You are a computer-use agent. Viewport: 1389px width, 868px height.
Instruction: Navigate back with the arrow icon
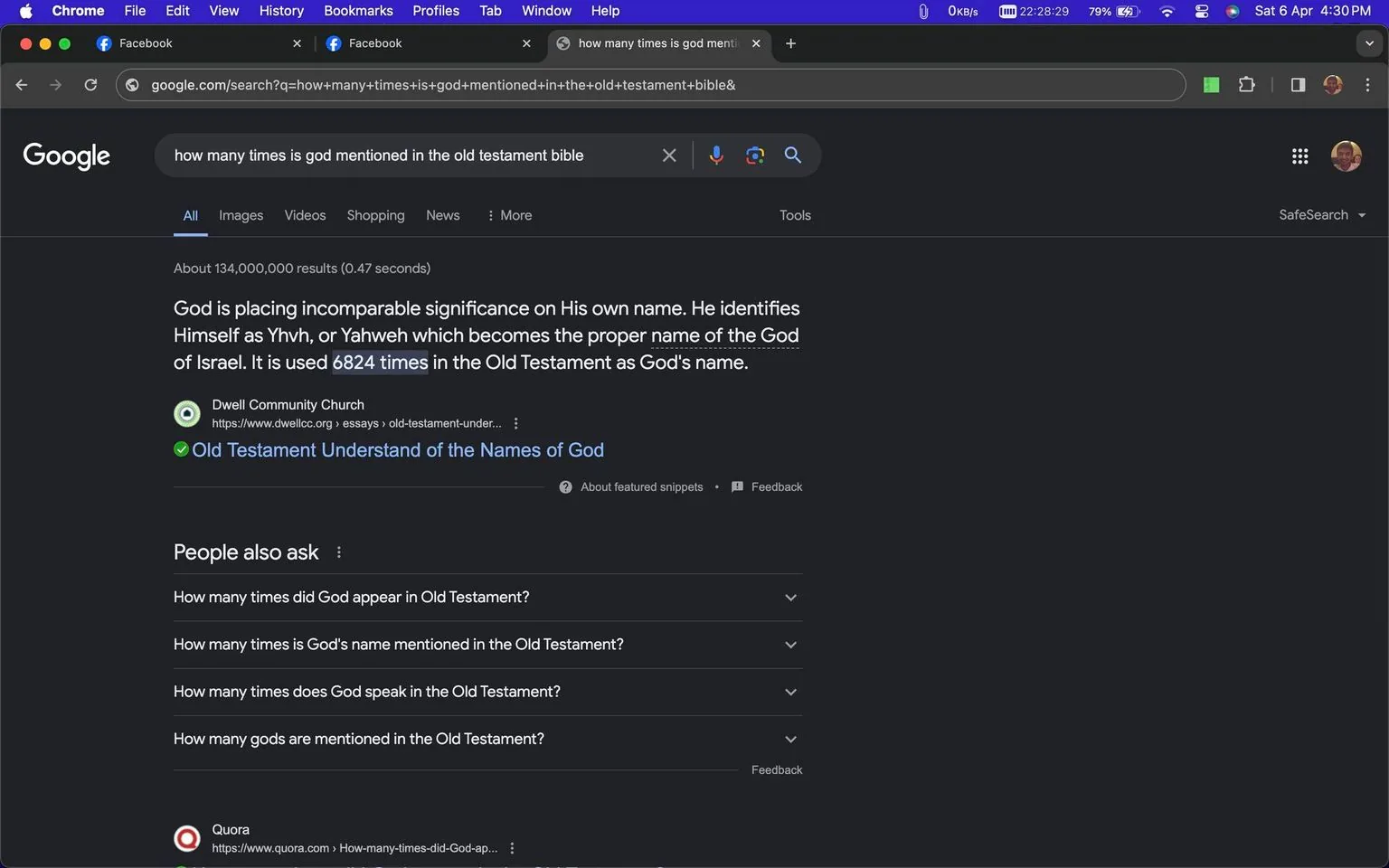tap(21, 84)
